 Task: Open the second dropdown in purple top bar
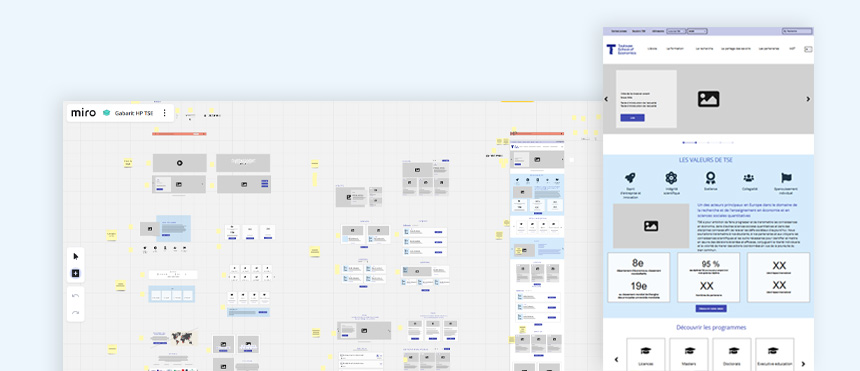click(x=697, y=31)
